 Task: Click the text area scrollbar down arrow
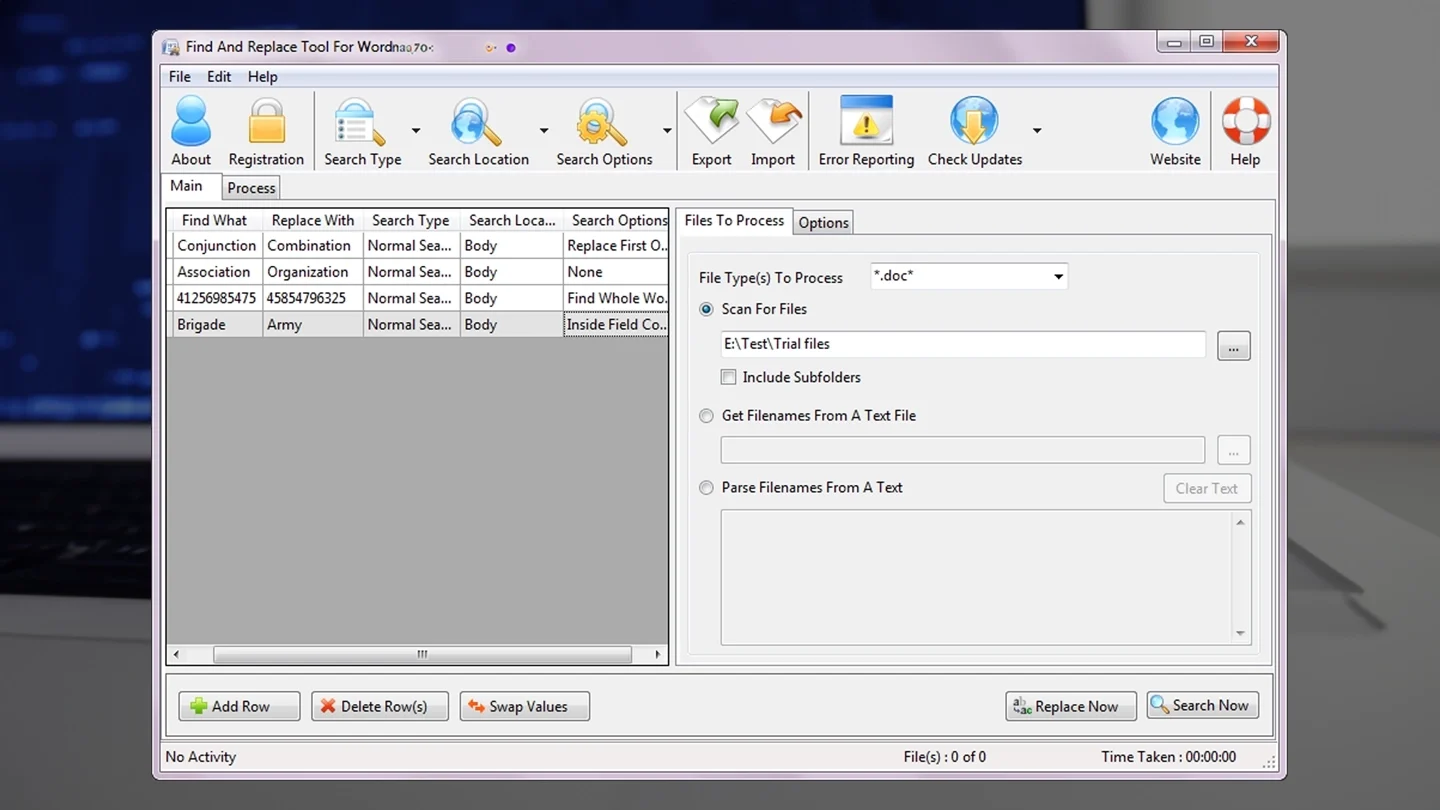[x=1240, y=633]
